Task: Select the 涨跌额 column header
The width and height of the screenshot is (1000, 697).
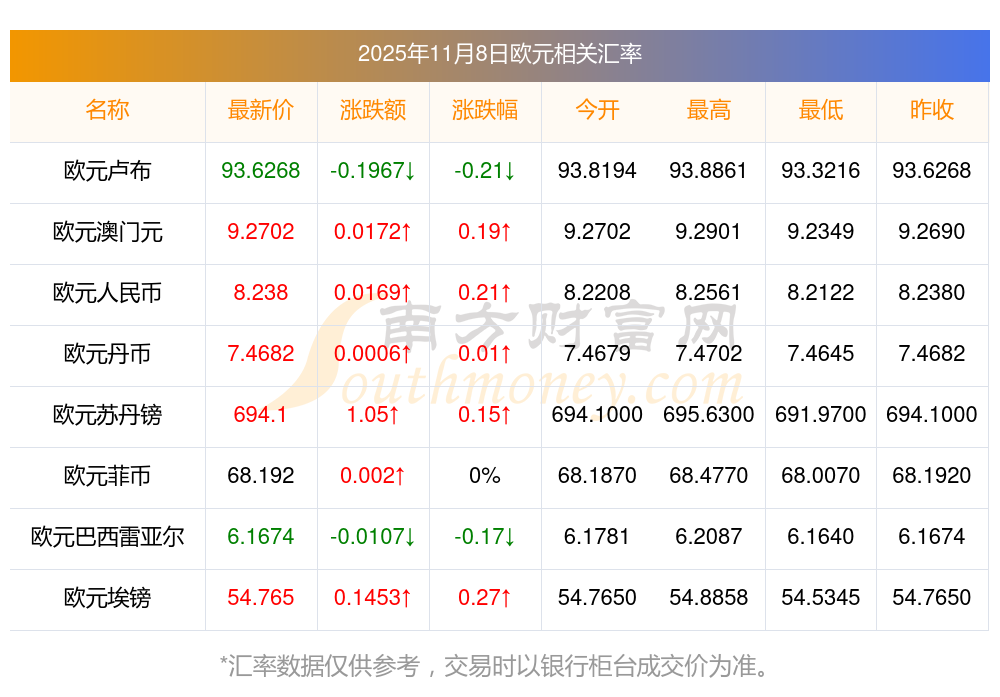Action: click(373, 110)
